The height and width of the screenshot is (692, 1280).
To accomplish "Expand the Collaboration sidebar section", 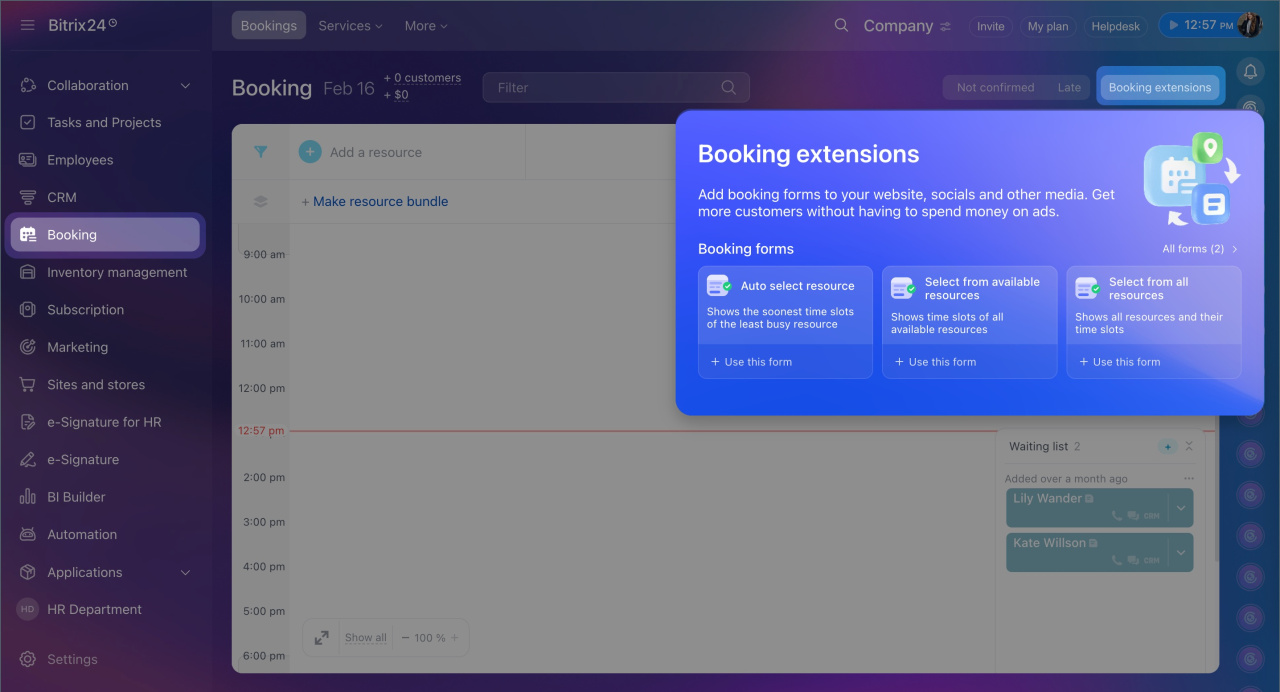I will (185, 86).
